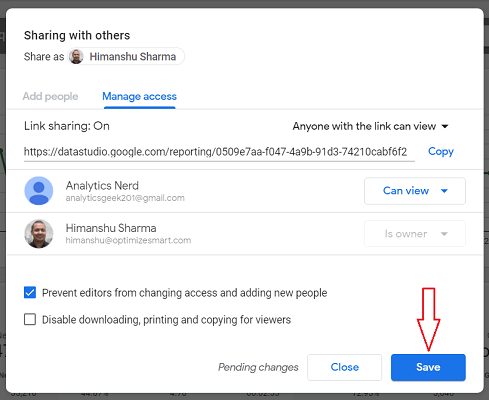Image resolution: width=489 pixels, height=400 pixels.
Task: Open Anyone with the link can view dropdown
Action: [x=370, y=126]
